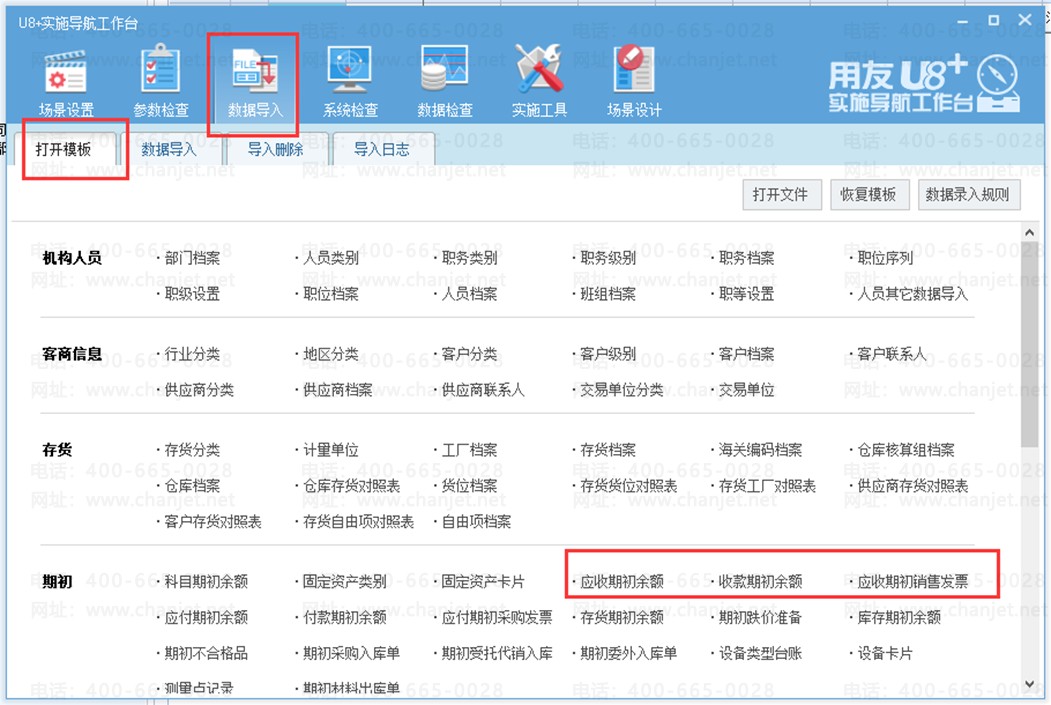Open the 导入删除 tab
Screen dimensions: 1051x705
275,149
